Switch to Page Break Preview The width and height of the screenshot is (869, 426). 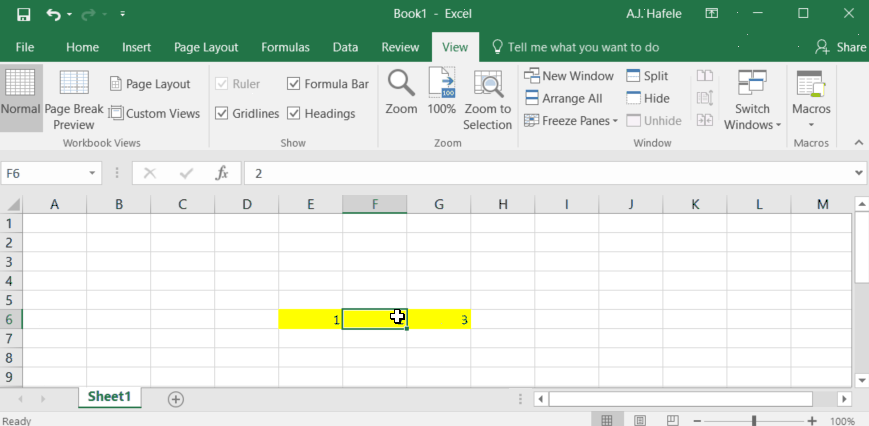point(74,99)
